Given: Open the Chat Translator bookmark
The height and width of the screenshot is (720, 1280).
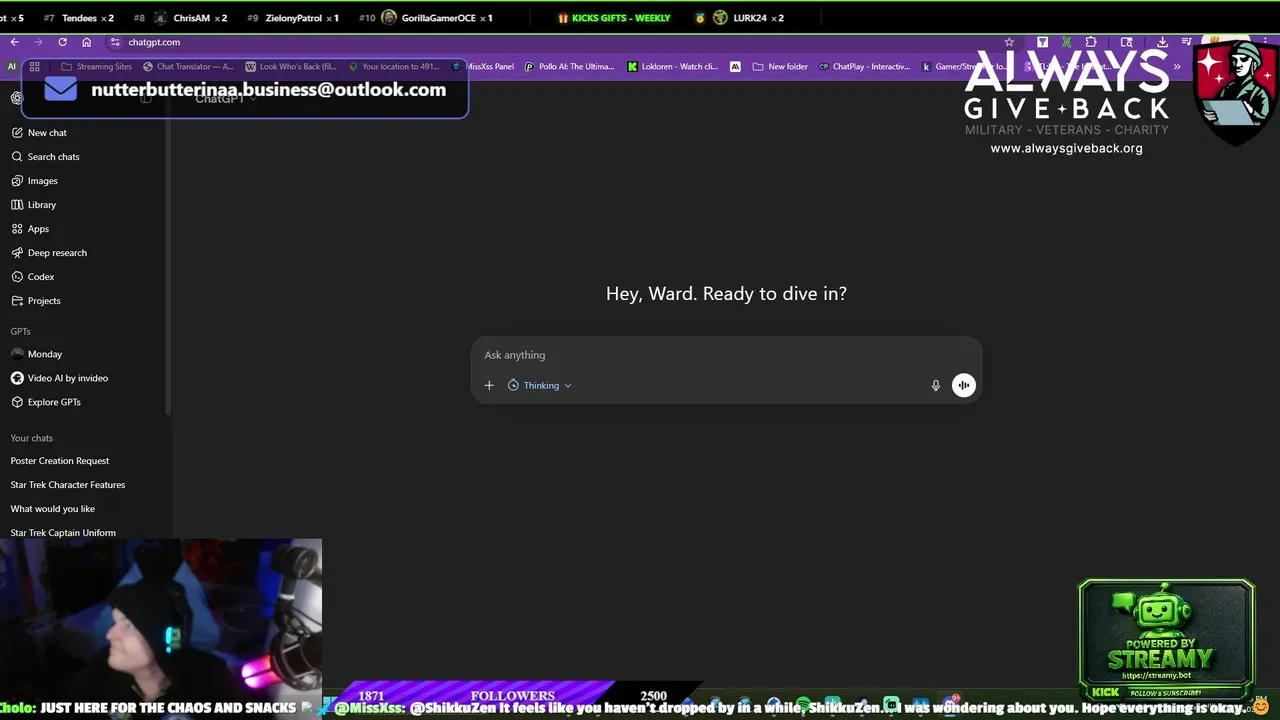Looking at the screenshot, I should [188, 67].
